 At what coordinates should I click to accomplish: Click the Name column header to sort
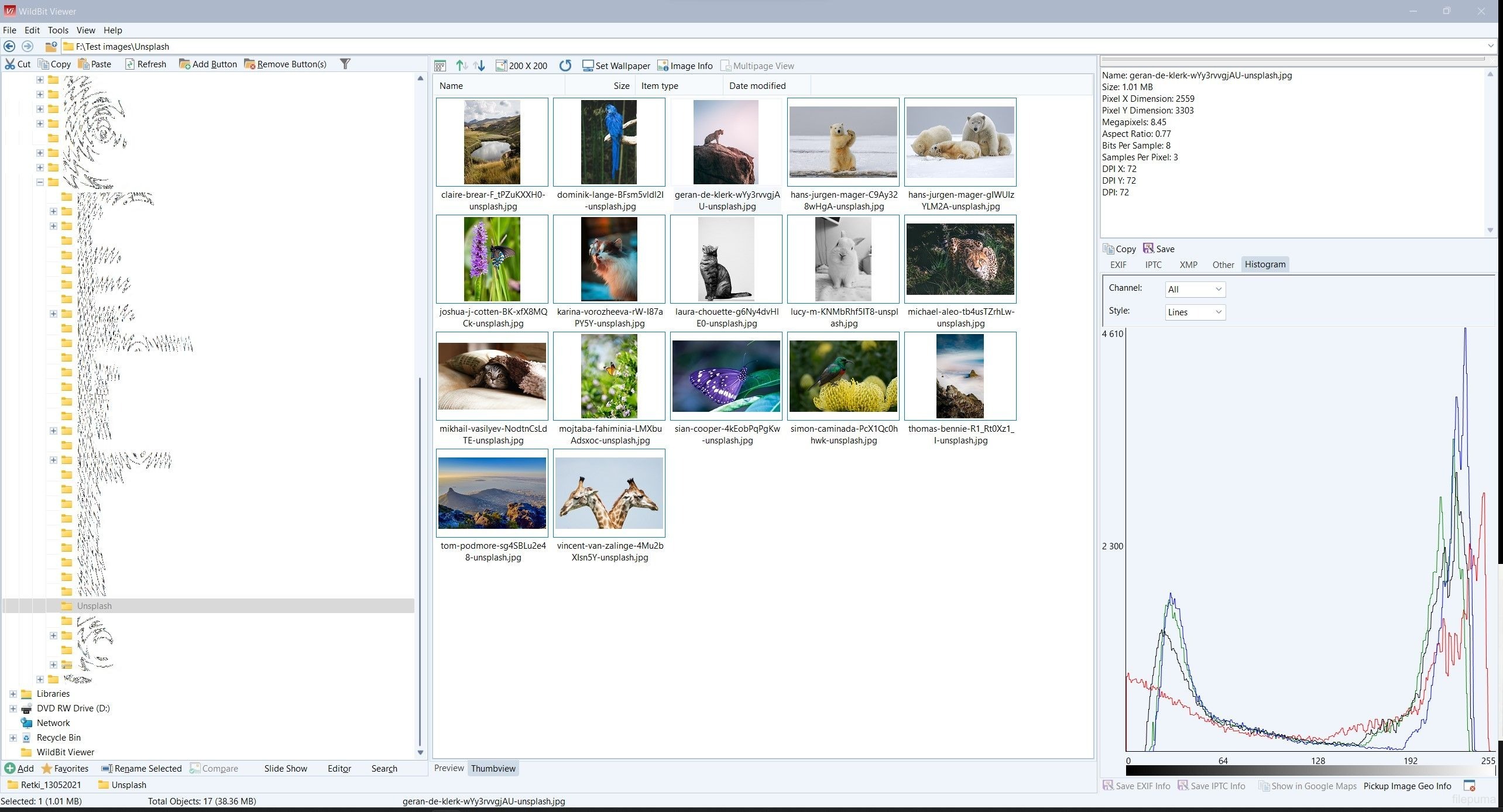[x=451, y=85]
